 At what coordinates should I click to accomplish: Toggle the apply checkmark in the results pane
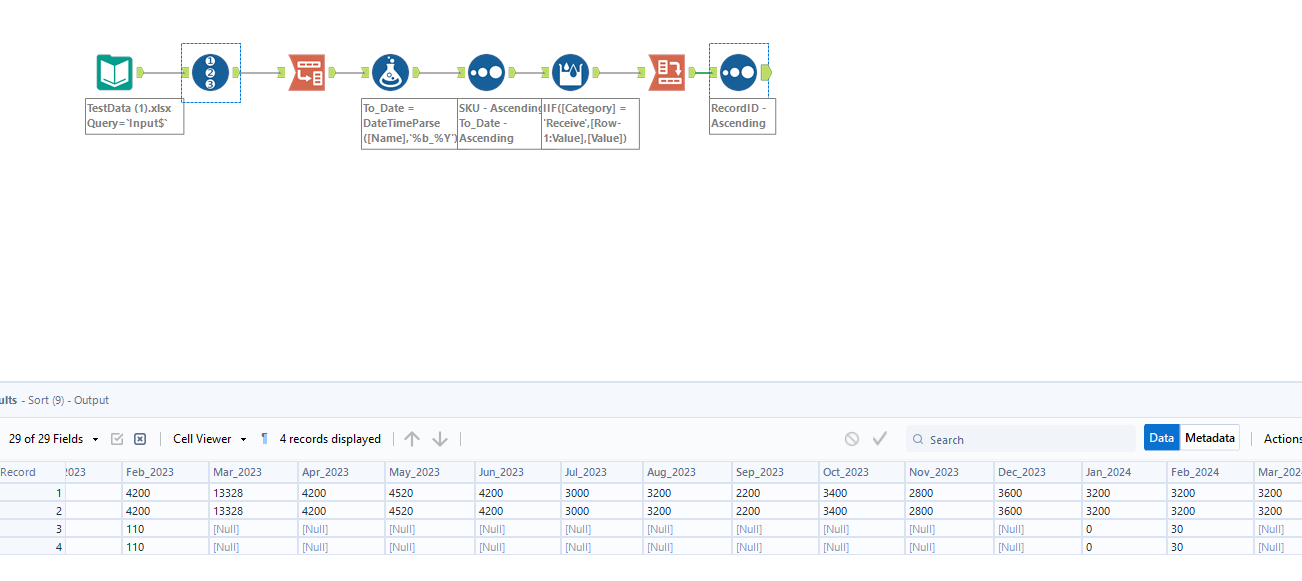pos(880,438)
